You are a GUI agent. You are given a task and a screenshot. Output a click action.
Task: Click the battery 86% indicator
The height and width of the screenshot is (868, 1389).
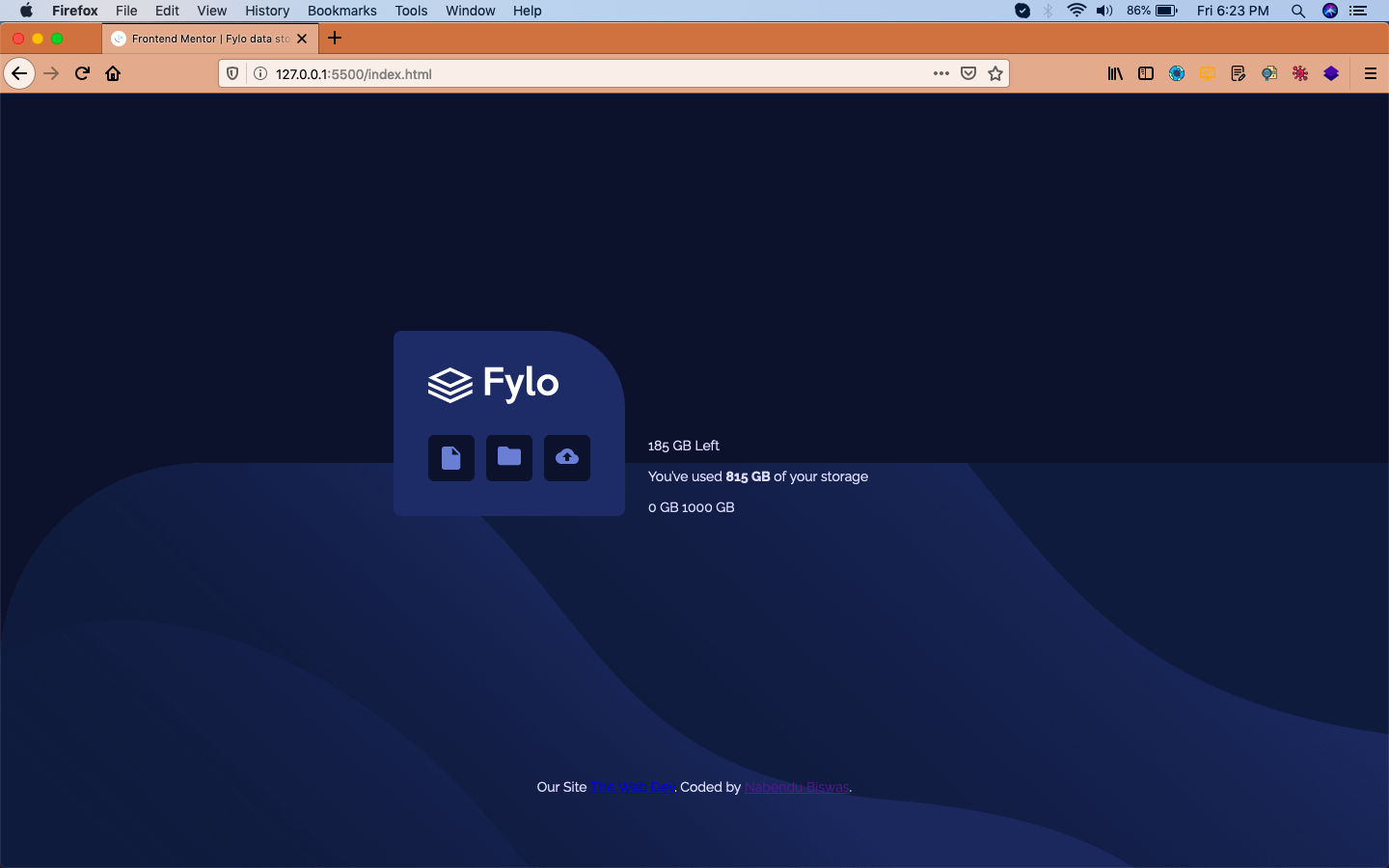[x=1152, y=11]
